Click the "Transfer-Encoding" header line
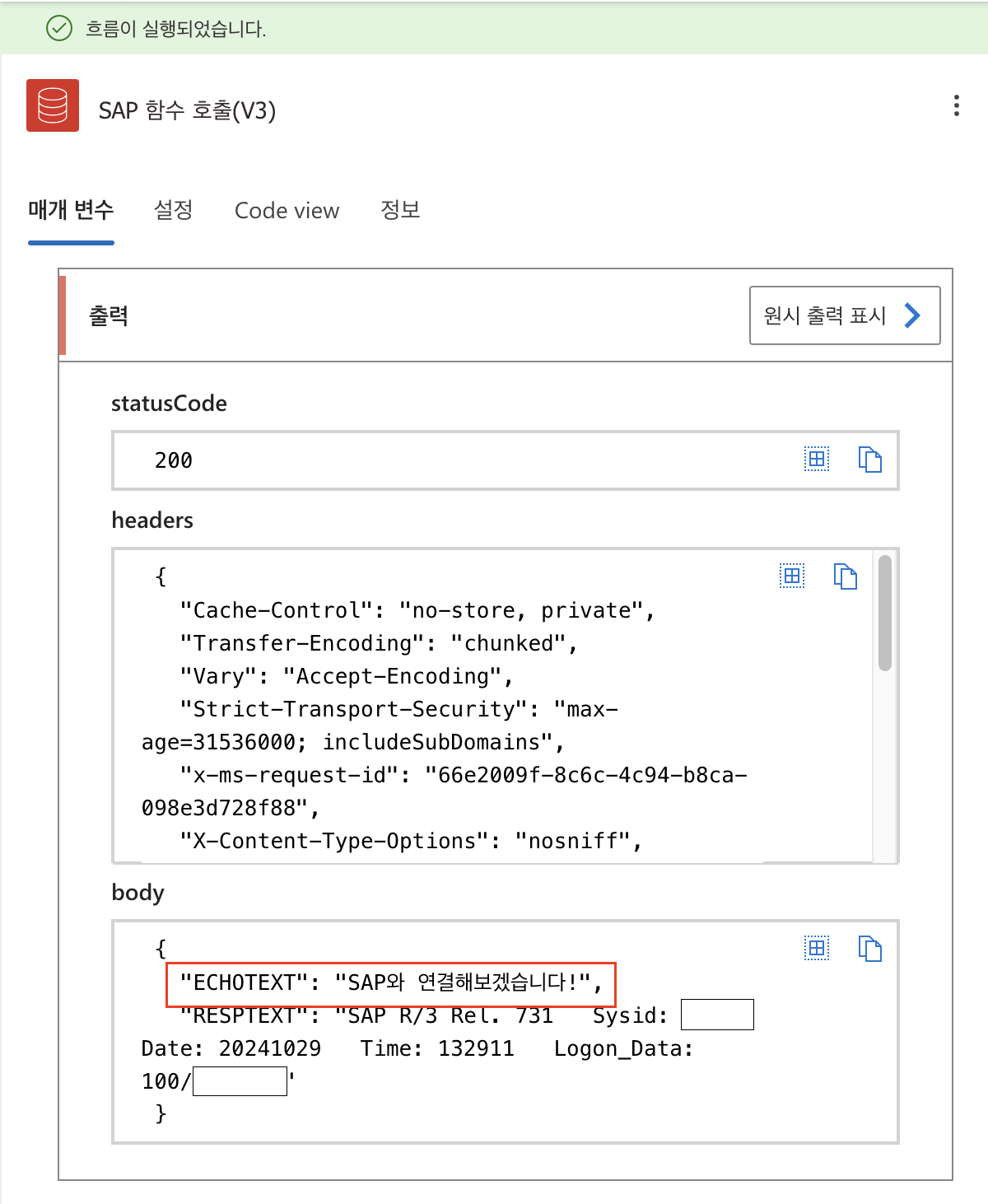Screen dimensions: 988x1204 tap(379, 643)
